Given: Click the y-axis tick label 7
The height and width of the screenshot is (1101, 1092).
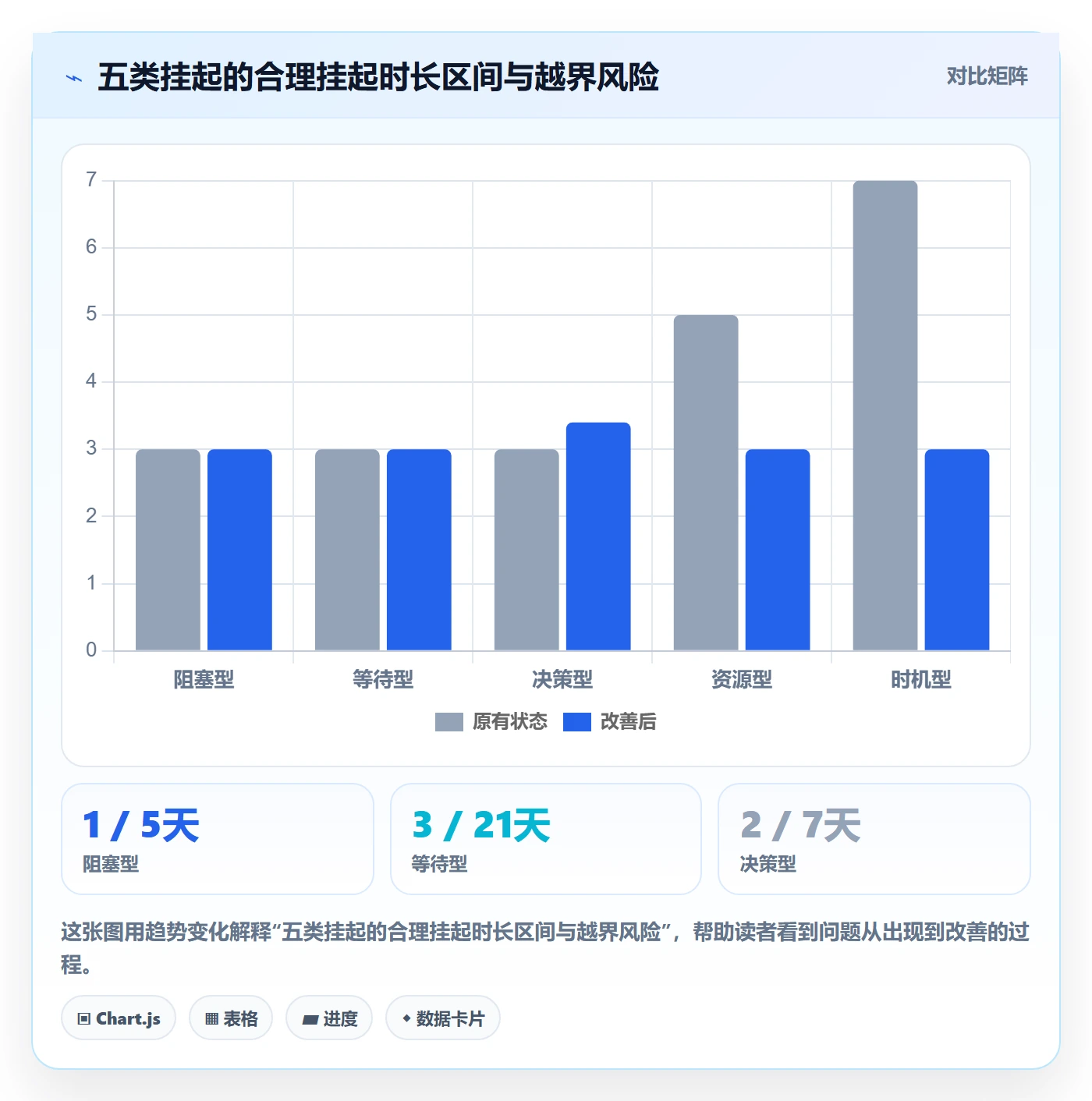Looking at the screenshot, I should click(x=91, y=180).
